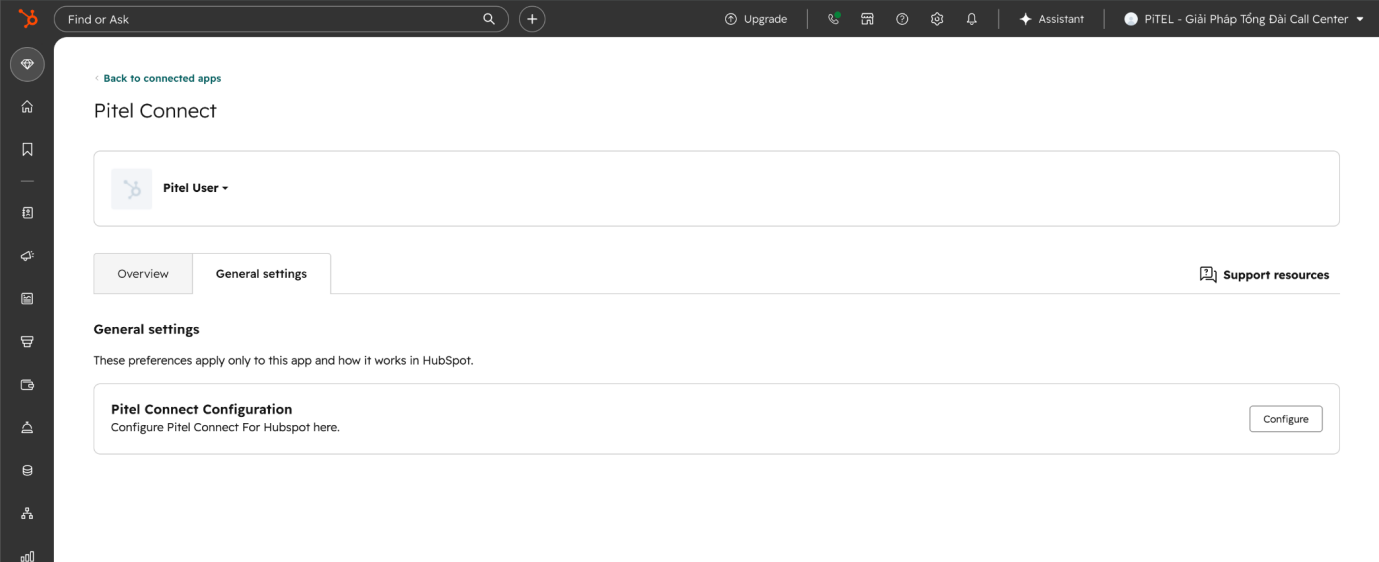Open Data Management database icon in sidebar
Image resolution: width=1379 pixels, height=562 pixels.
[x=27, y=470]
